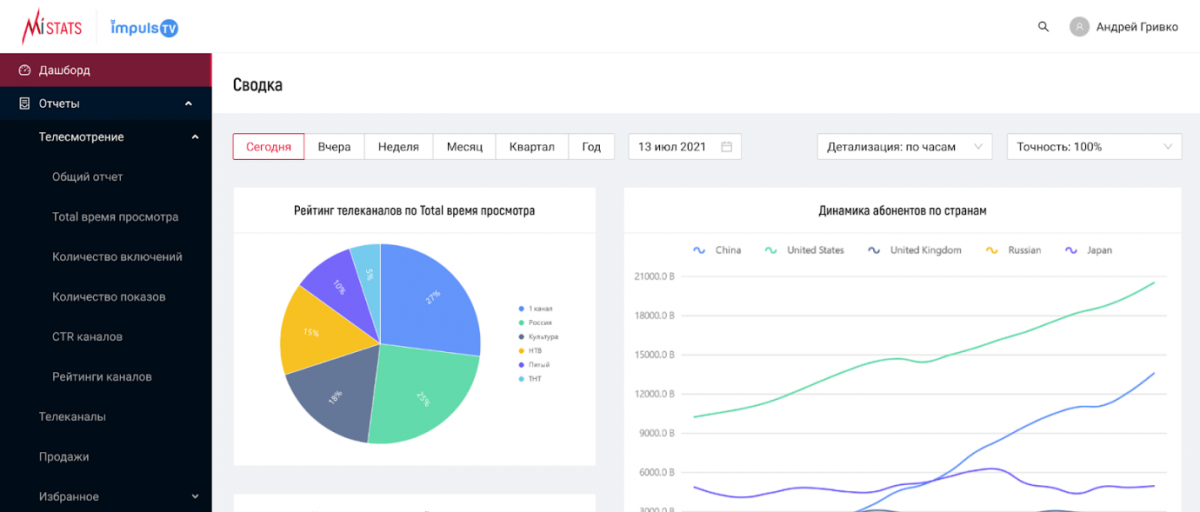Viewport: 1200px width, 512px height.
Task: Open the Детализация: по часам dropdown
Action: 904,147
